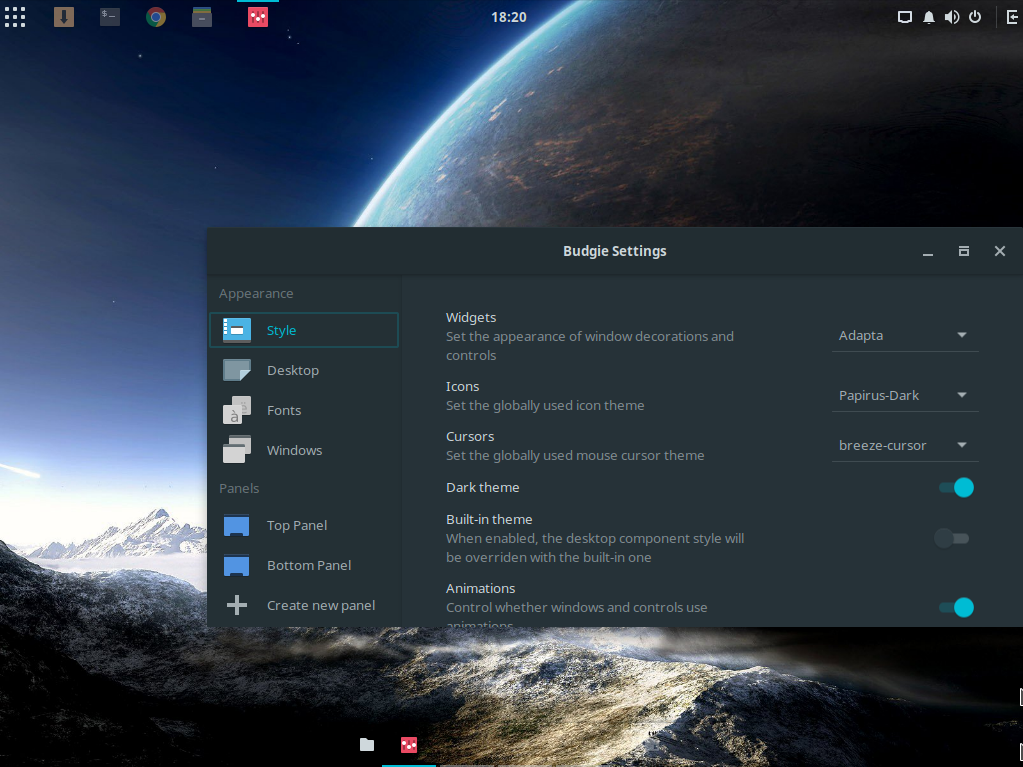Click the Built-in theme label
The height and width of the screenshot is (767, 1023).
pos(489,519)
